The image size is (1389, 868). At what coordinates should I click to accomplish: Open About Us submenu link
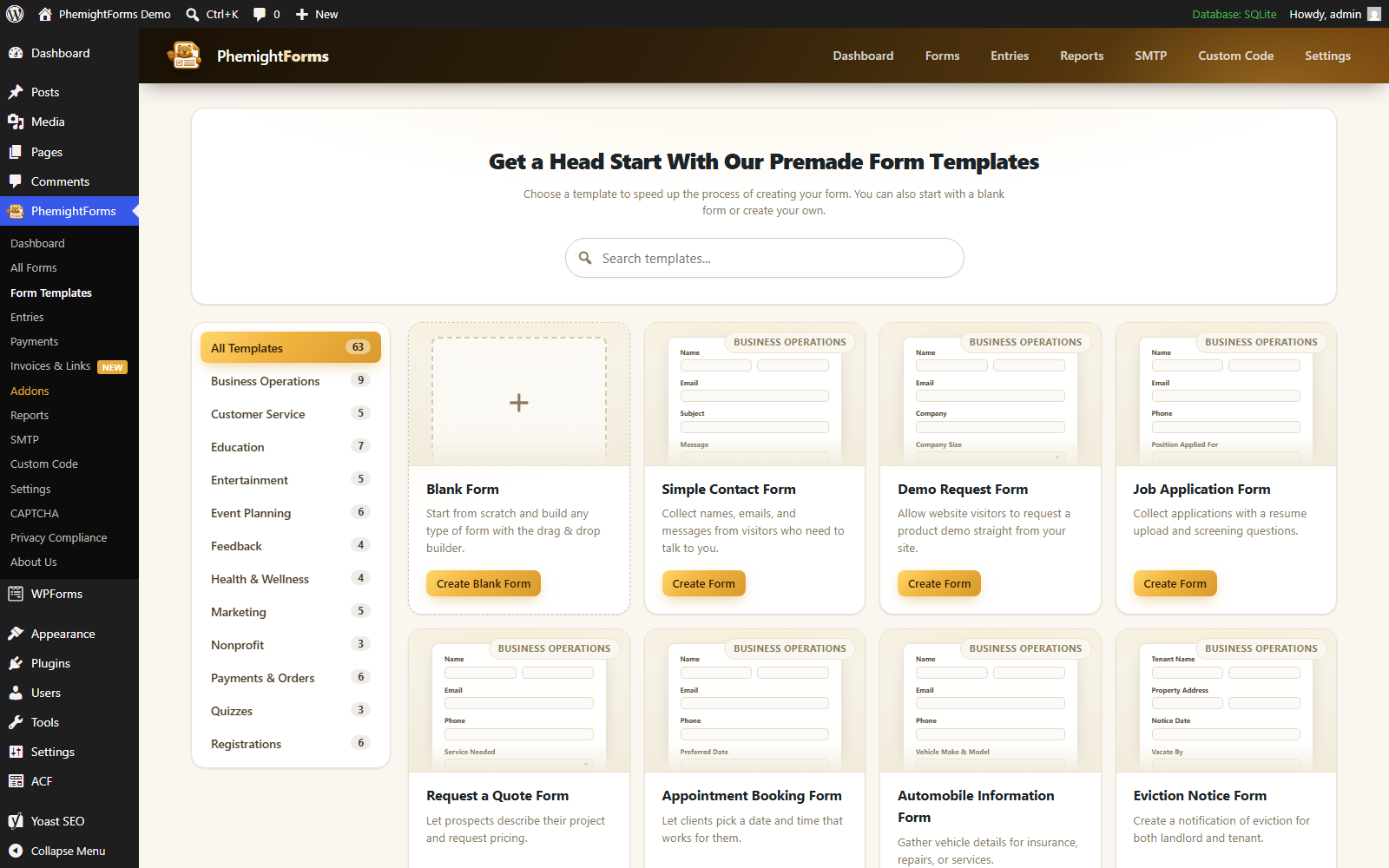34,562
